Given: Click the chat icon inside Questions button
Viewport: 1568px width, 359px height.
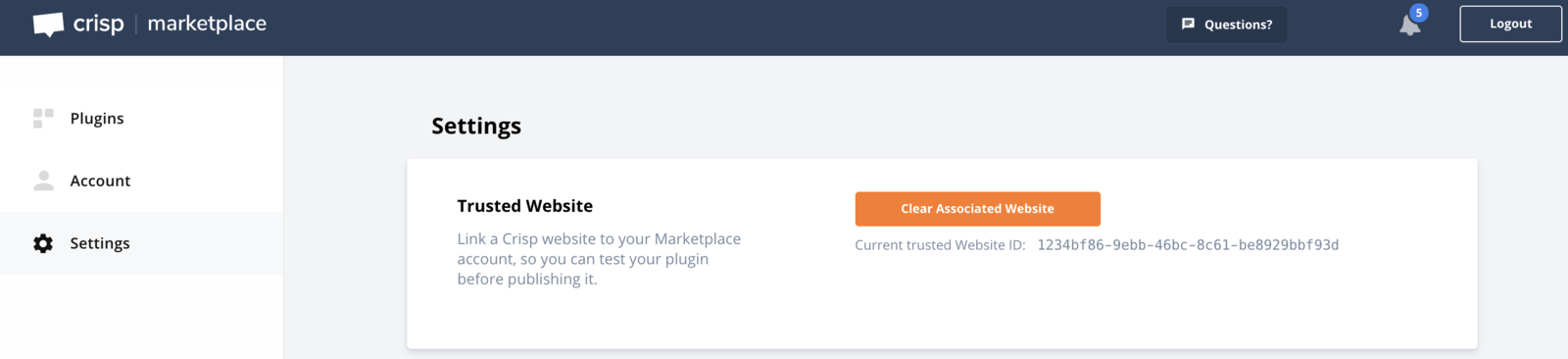Looking at the screenshot, I should point(1188,24).
